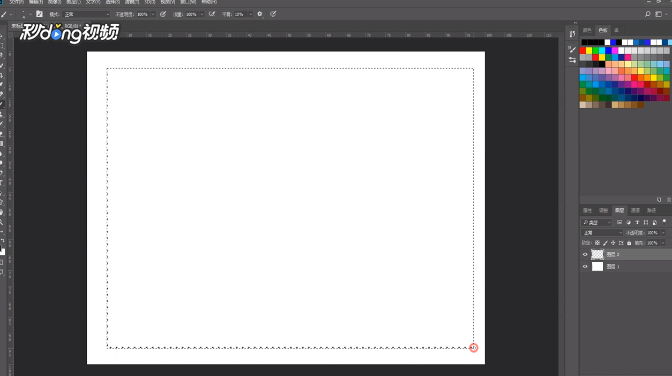Click the layer opacity value field
This screenshot has height=376, width=672.
pyautogui.click(x=653, y=233)
